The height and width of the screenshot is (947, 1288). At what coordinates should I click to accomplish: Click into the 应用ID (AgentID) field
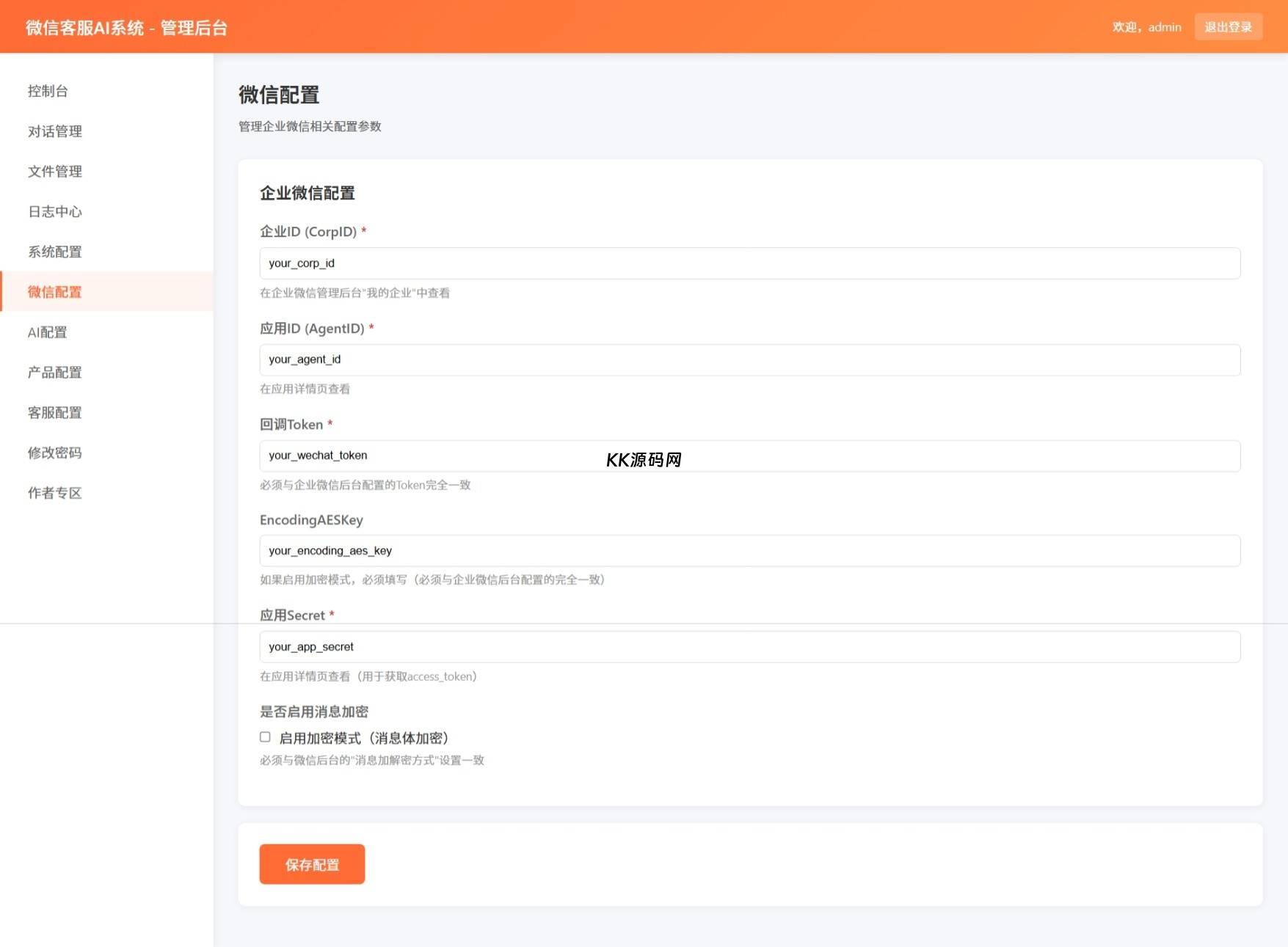(x=749, y=359)
